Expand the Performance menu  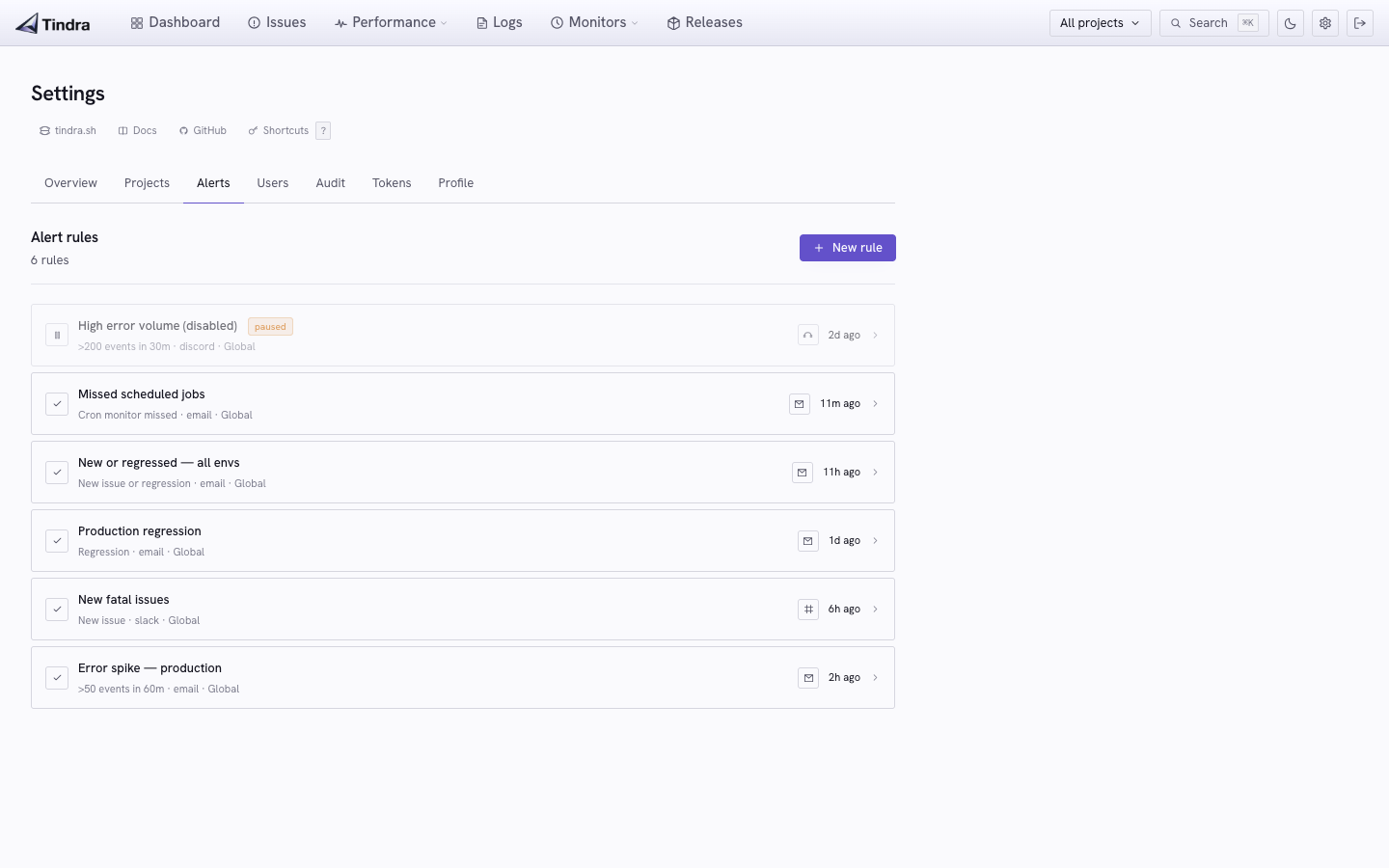click(391, 22)
